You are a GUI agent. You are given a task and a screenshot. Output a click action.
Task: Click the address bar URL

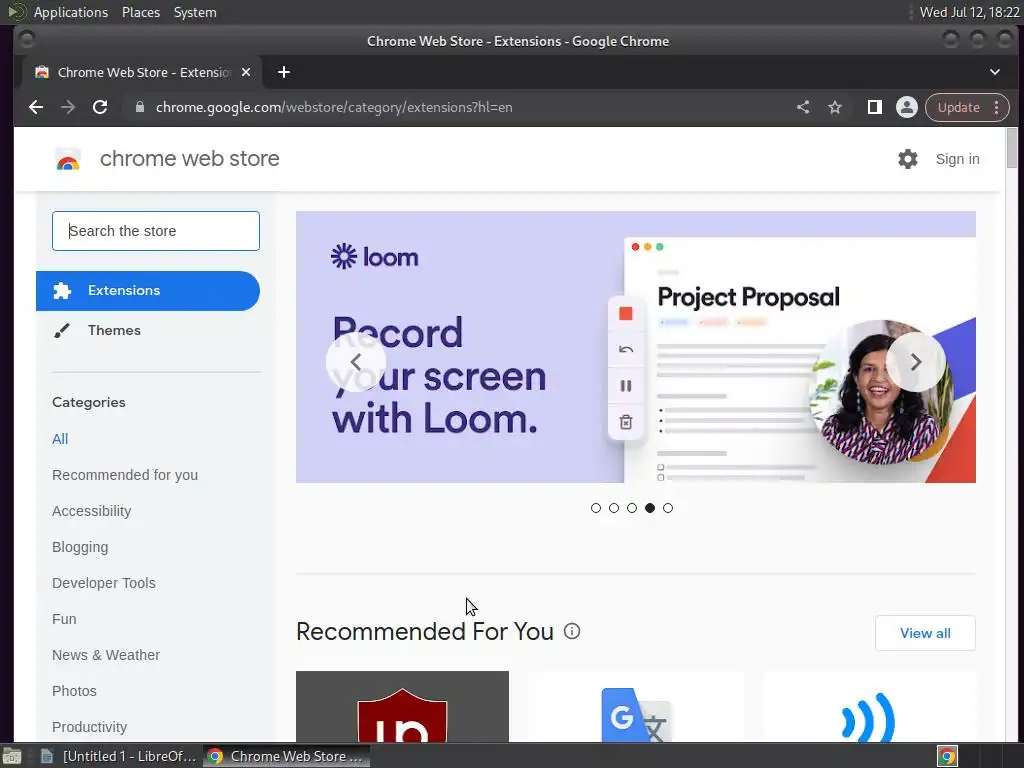334,107
